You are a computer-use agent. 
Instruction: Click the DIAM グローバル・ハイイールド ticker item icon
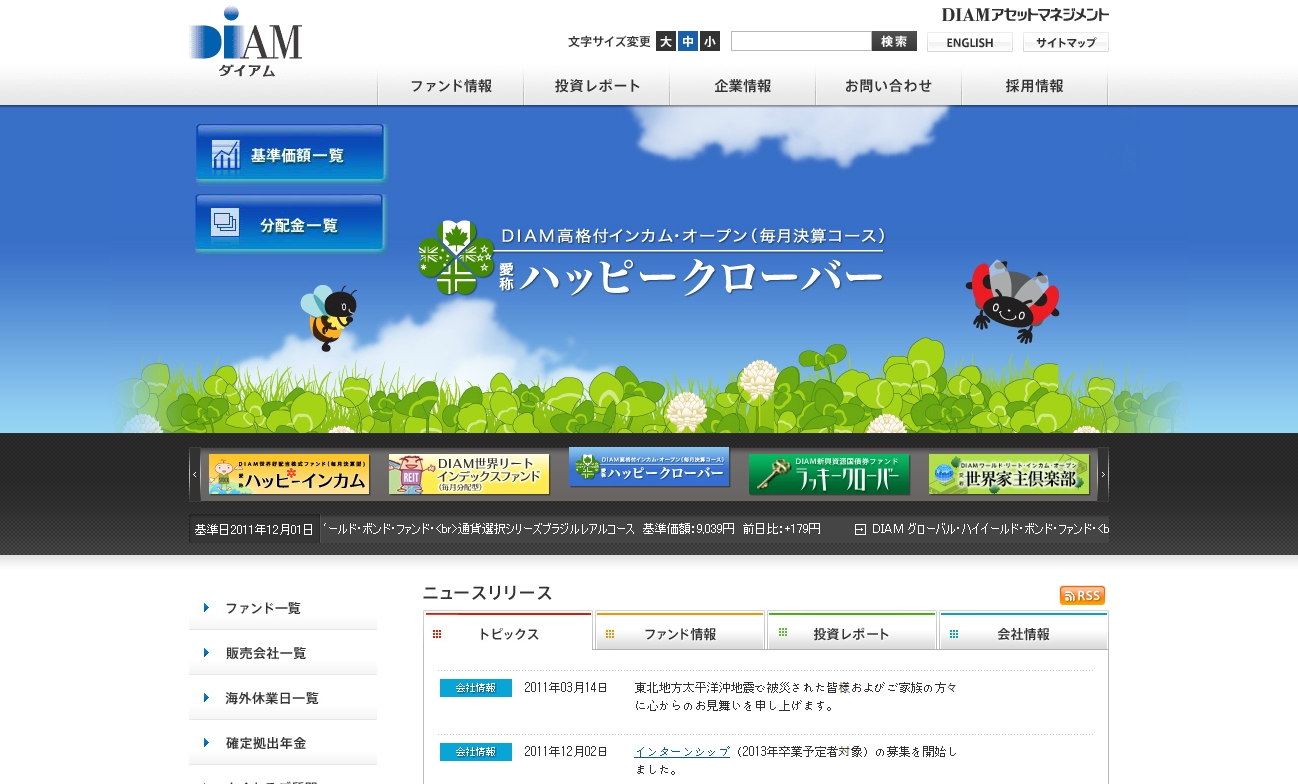[x=860, y=529]
